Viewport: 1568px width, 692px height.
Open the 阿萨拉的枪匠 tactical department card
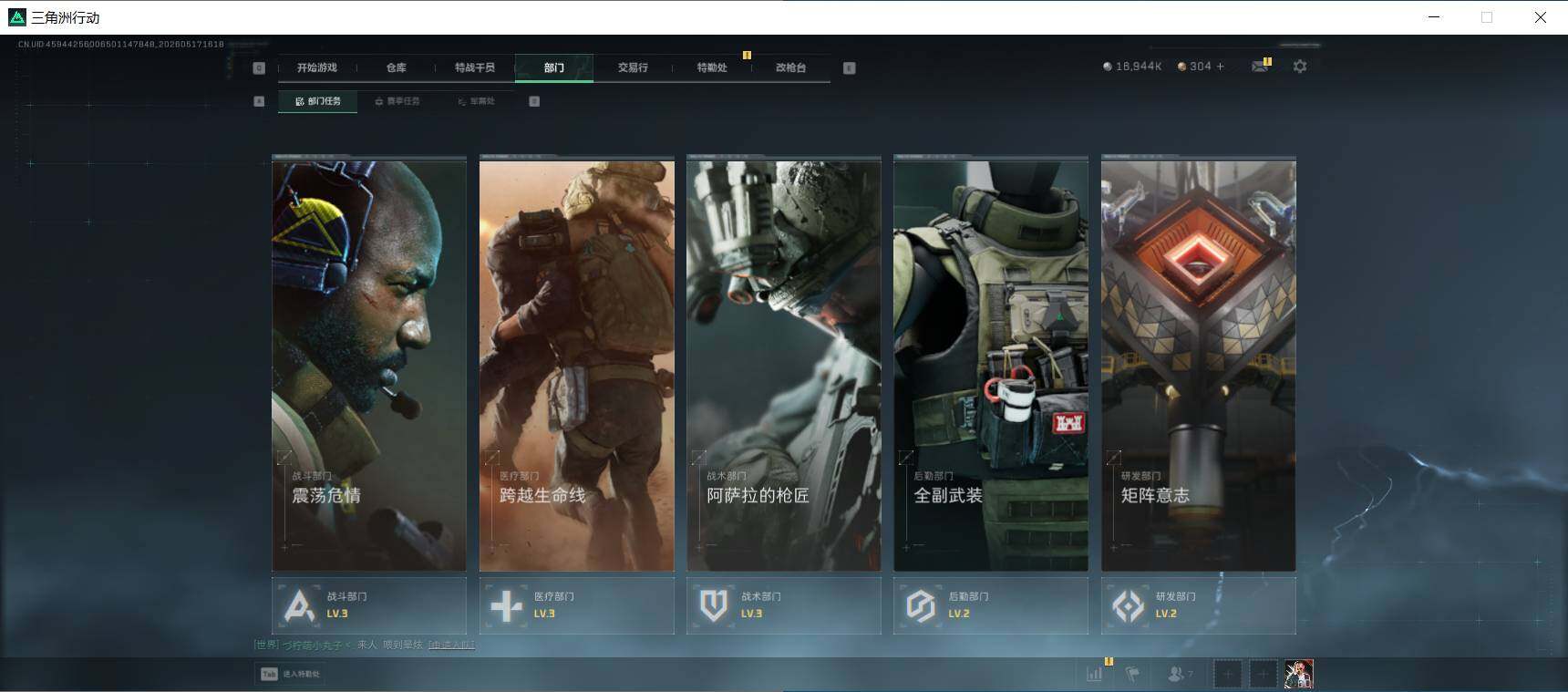point(784,365)
